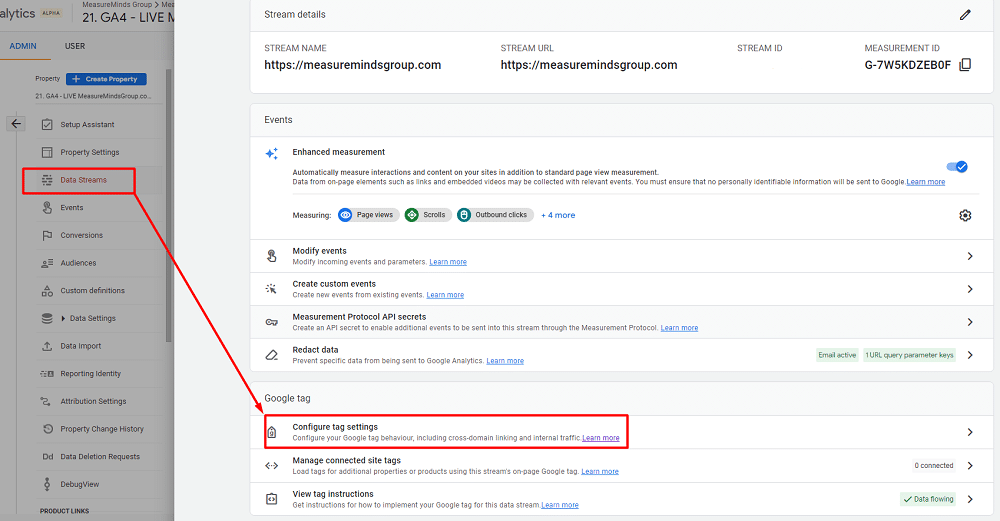1000x521 pixels.
Task: Click the back arrow in admin sidebar
Action: pyautogui.click(x=16, y=124)
